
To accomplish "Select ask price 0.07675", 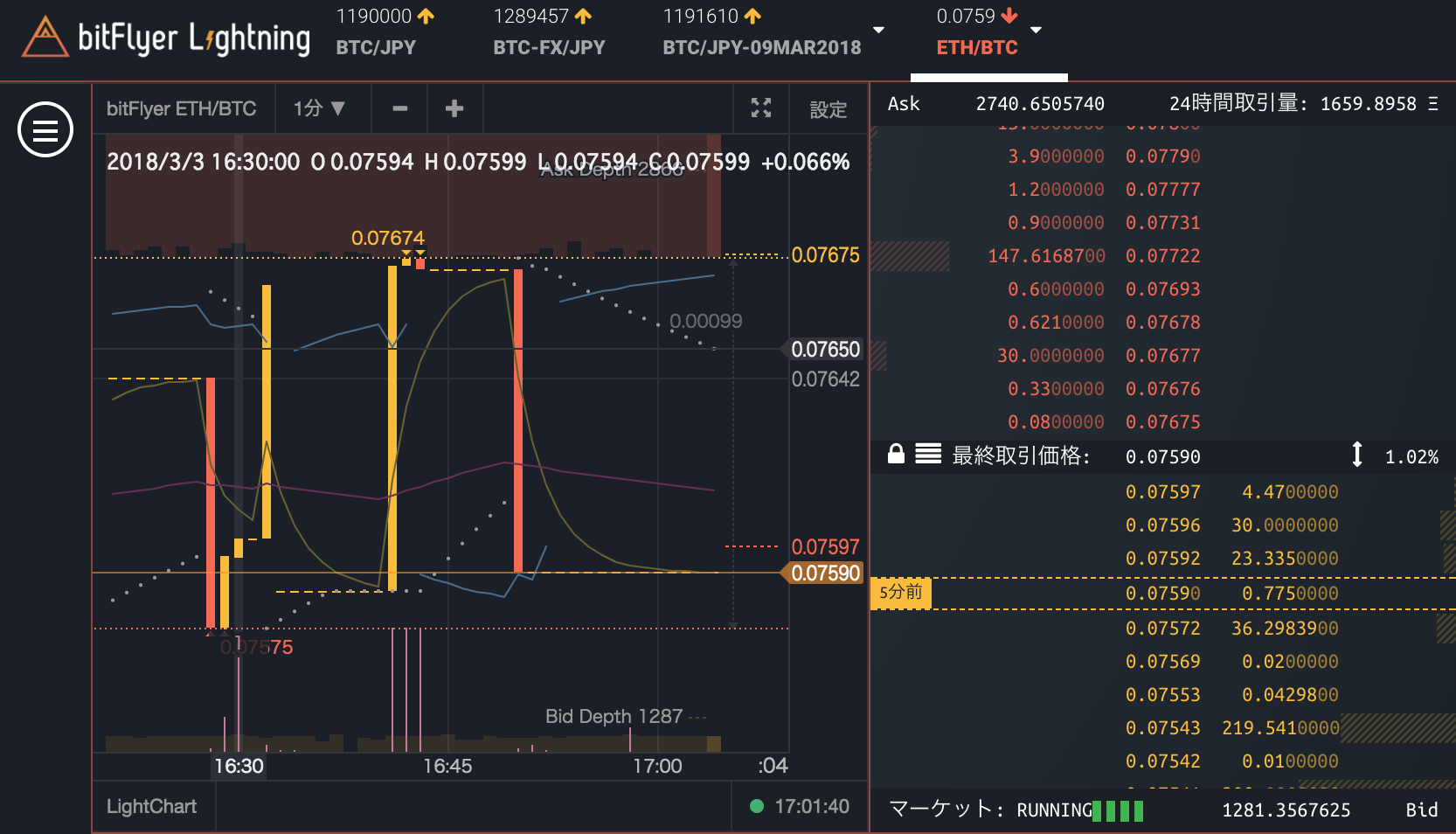I will point(1162,422).
